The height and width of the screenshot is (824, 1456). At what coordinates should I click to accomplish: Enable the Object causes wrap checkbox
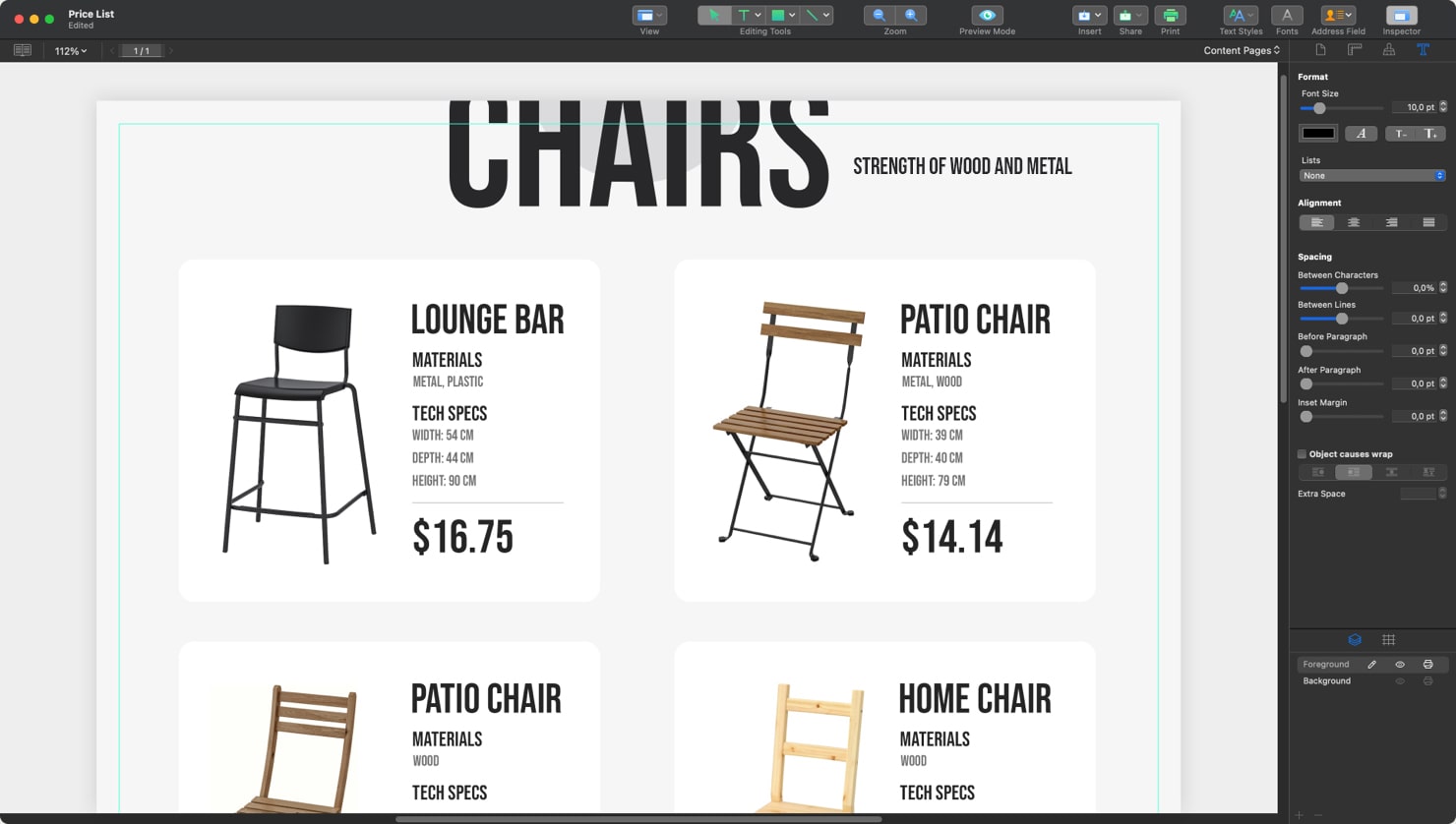1303,453
